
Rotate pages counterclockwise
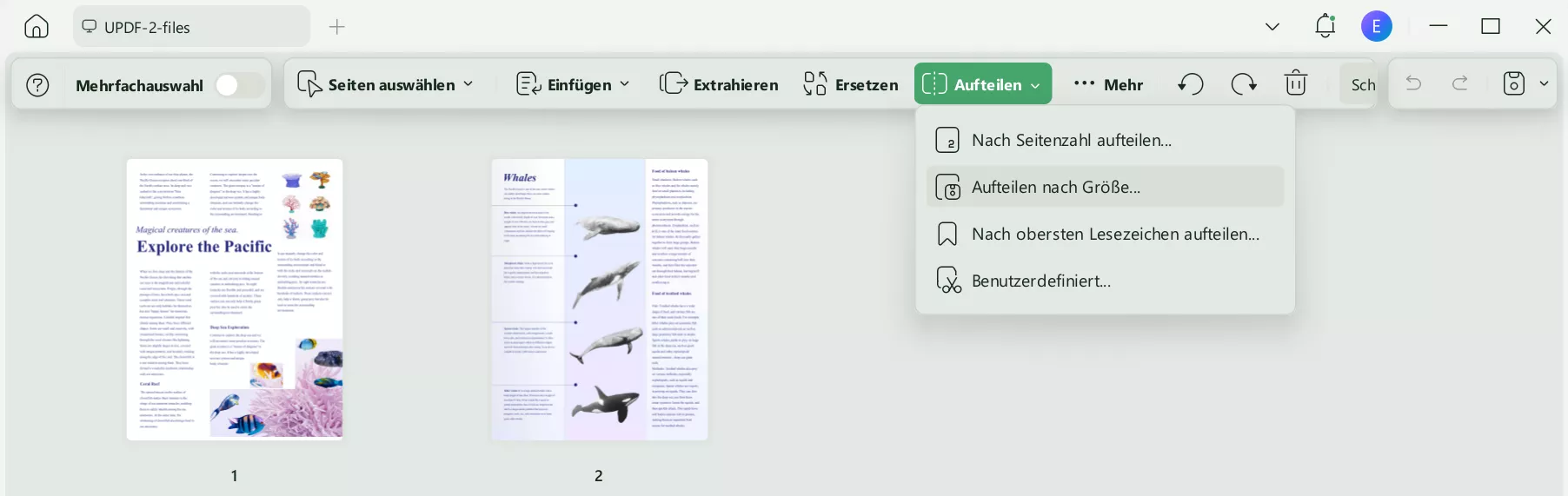pos(1190,84)
